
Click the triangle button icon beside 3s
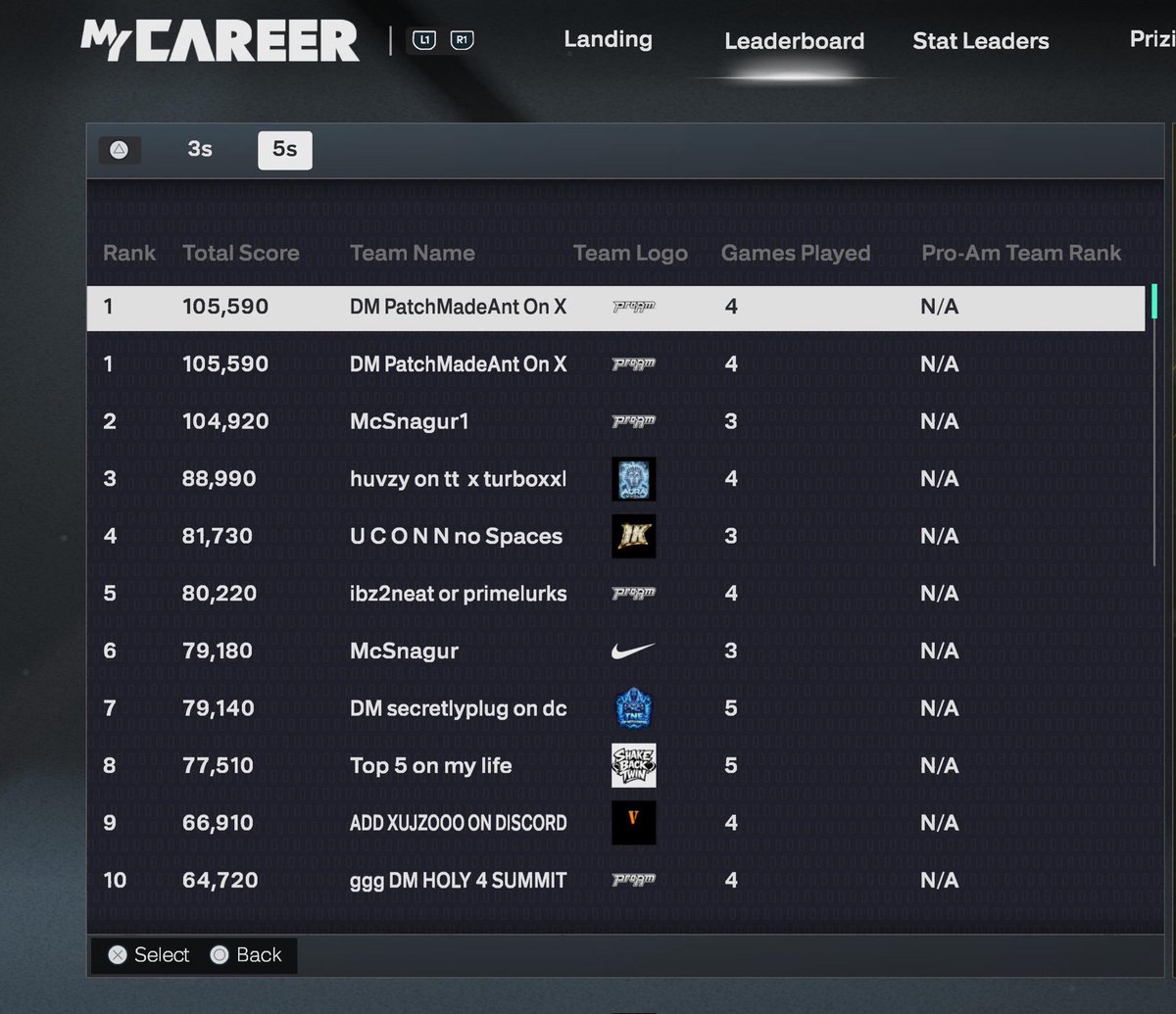coord(120,150)
